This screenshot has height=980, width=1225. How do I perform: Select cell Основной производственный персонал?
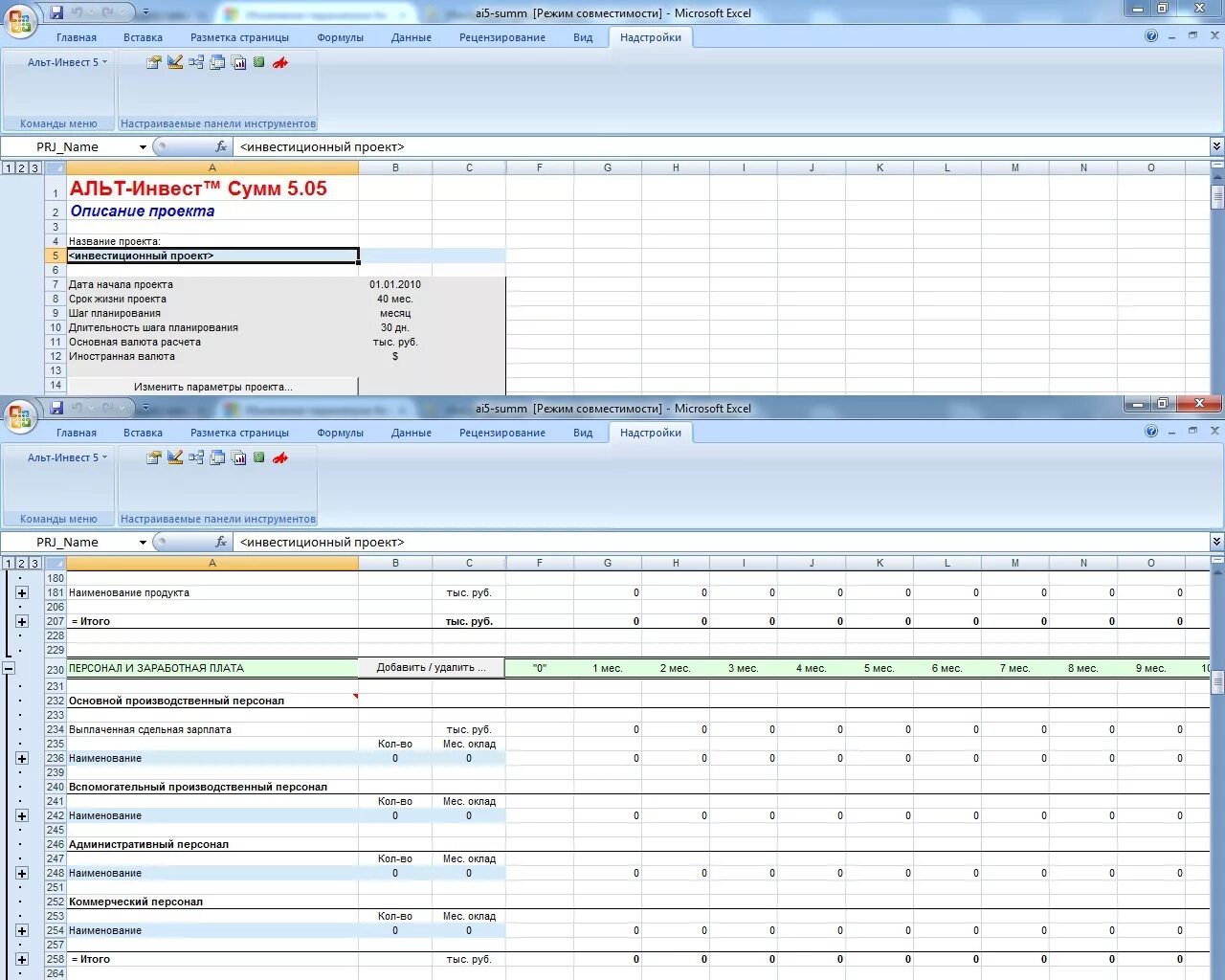click(x=212, y=701)
